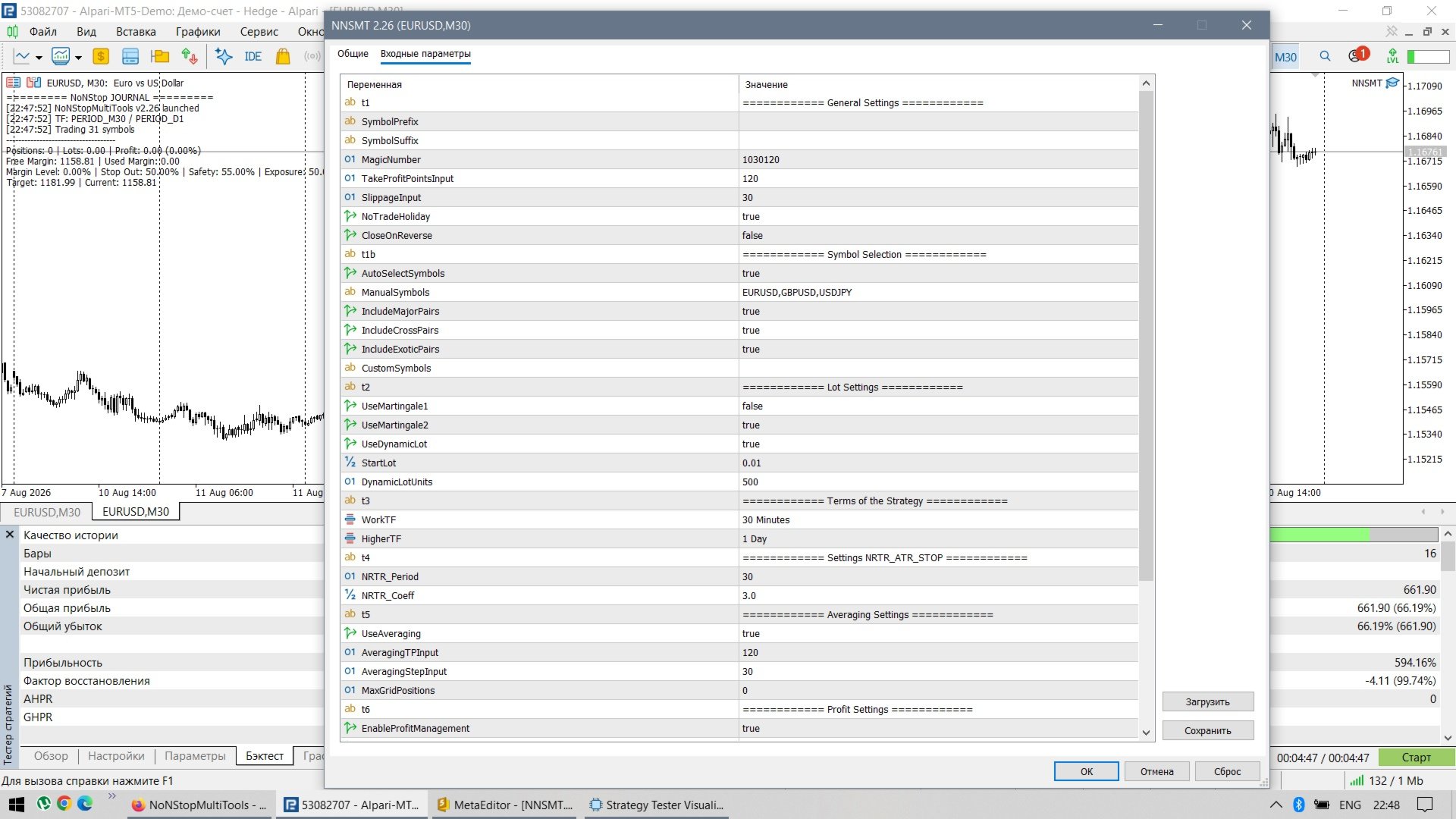Toggle the EnableProfitManagement true value
Viewport: 1456px width, 819px height.
coord(938,728)
